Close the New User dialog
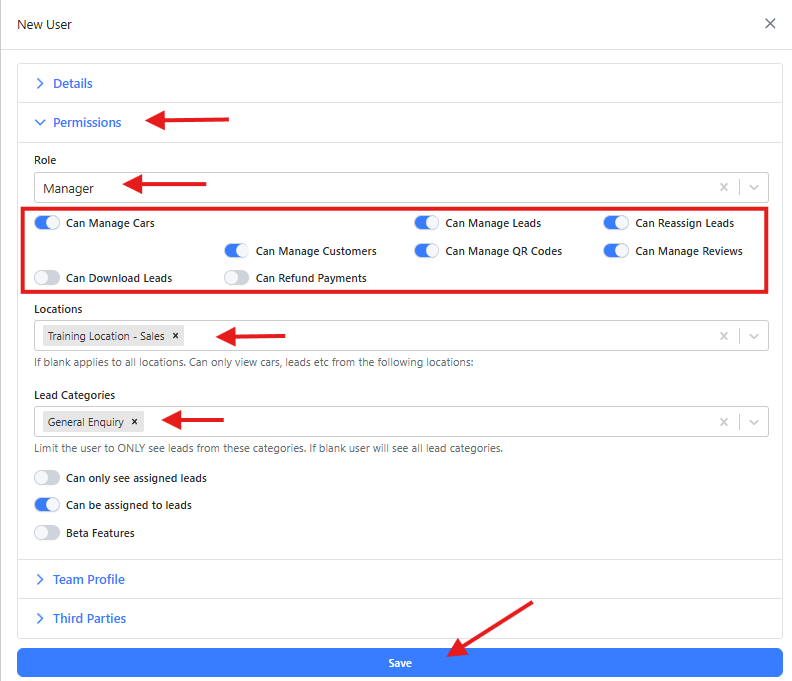Viewport: 792px width, 681px height. pyautogui.click(x=770, y=23)
